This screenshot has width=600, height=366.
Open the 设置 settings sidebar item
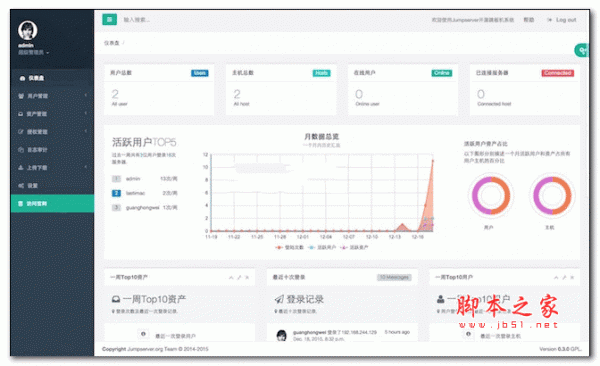click(x=52, y=186)
